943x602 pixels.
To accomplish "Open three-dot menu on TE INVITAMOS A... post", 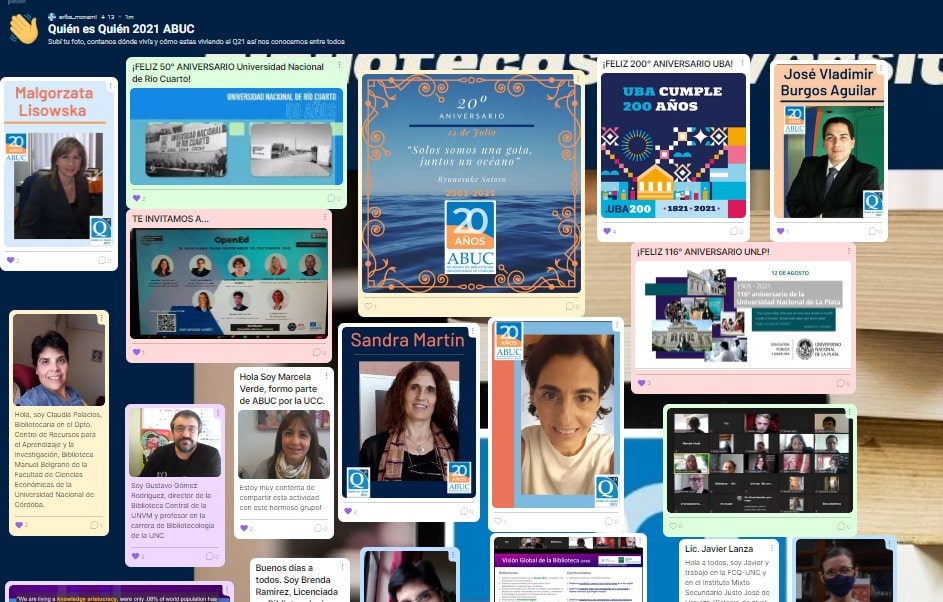I will tap(325, 217).
